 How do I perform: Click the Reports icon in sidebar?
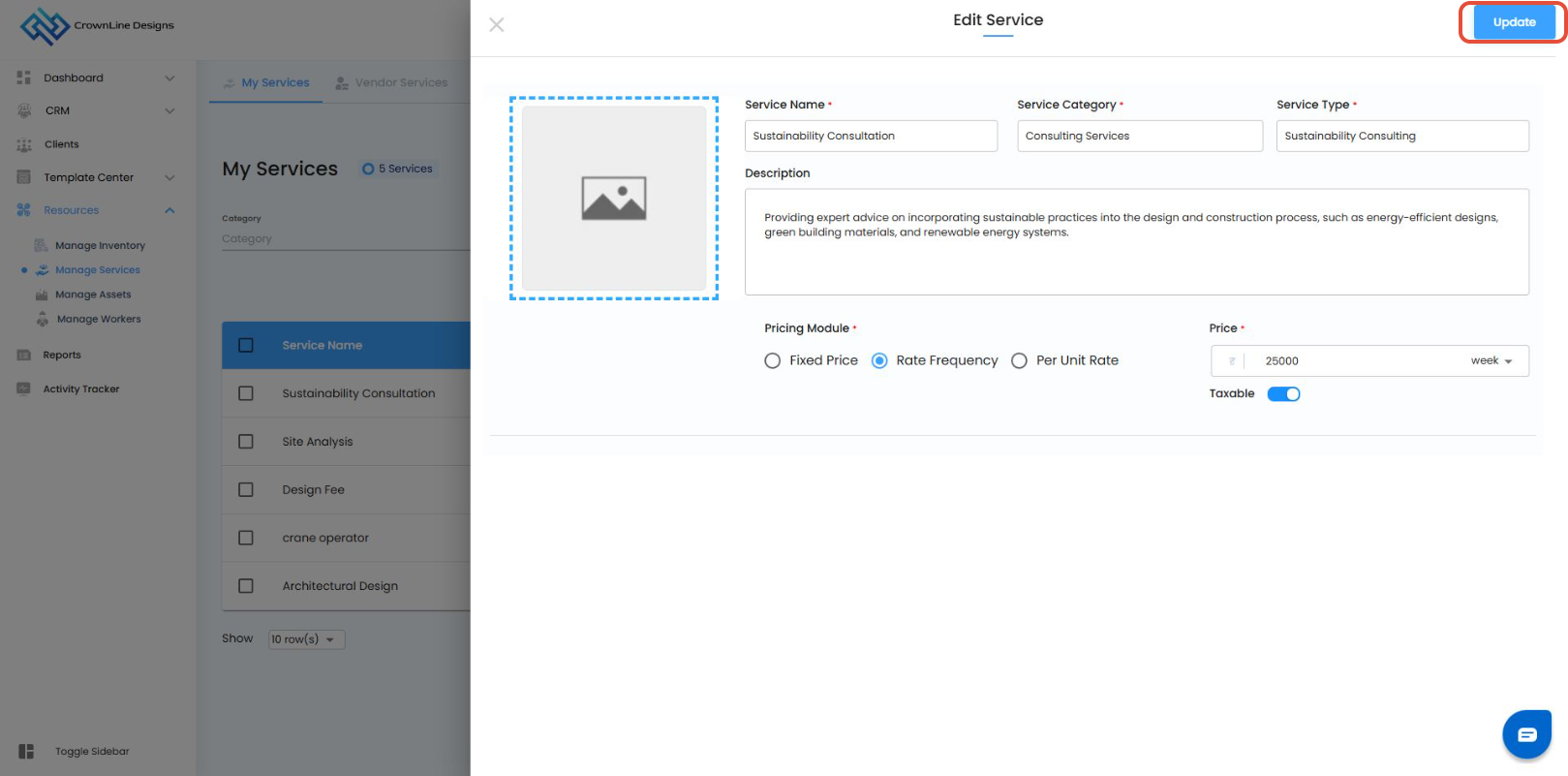click(24, 355)
